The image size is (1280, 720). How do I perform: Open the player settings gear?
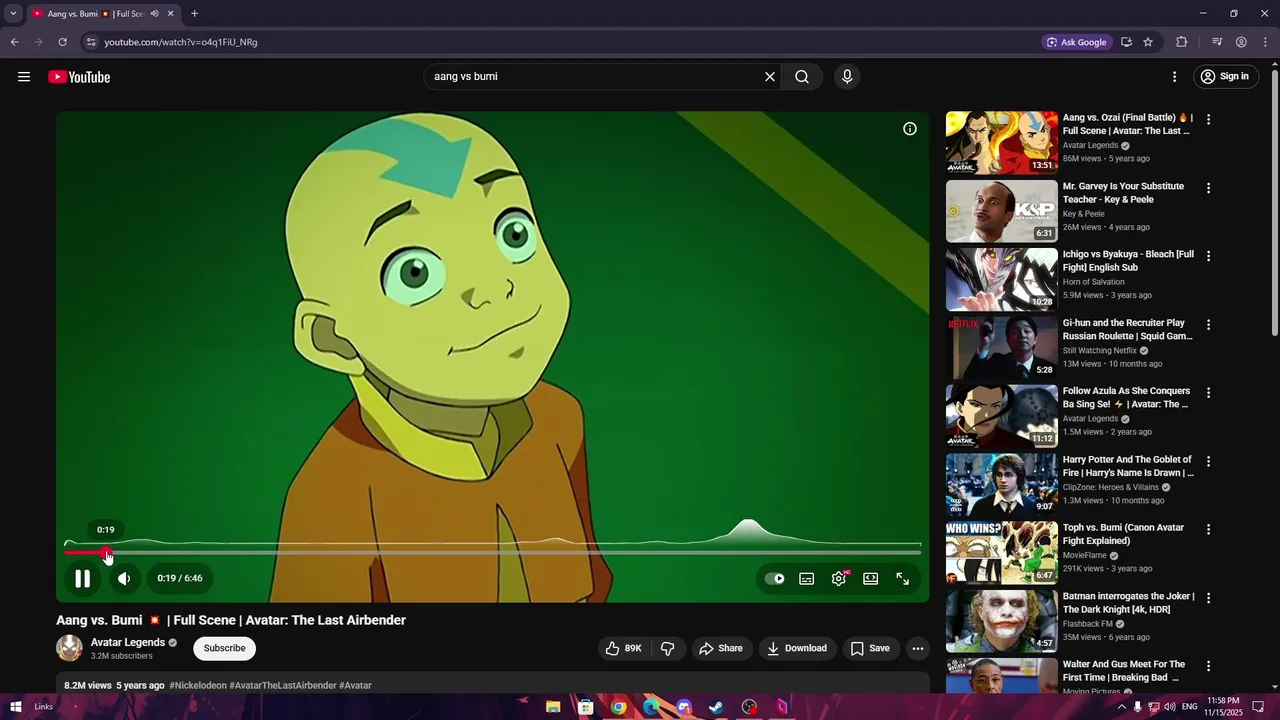point(839,578)
